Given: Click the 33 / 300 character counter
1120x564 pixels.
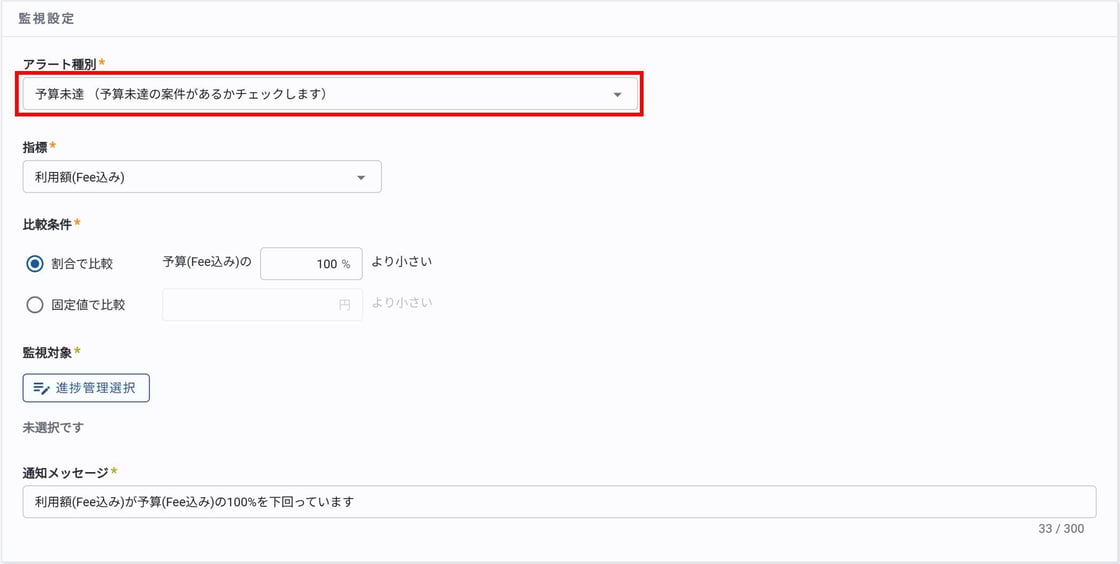Looking at the screenshot, I should pyautogui.click(x=1061, y=529).
